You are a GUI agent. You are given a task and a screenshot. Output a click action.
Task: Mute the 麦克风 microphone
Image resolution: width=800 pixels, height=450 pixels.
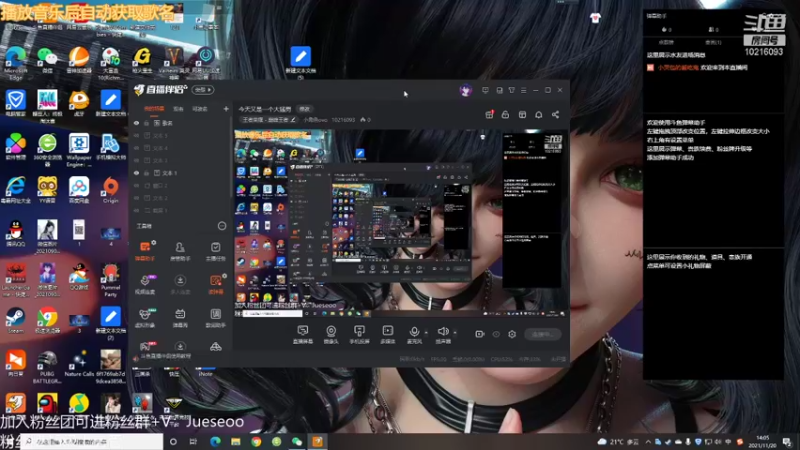pos(414,334)
